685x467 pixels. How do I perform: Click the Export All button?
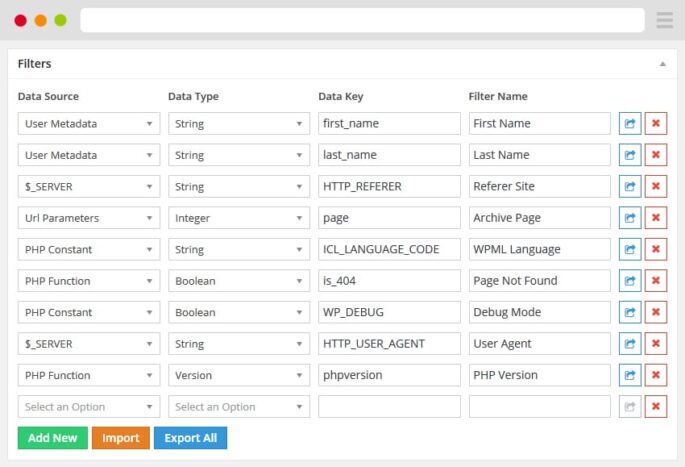point(190,438)
